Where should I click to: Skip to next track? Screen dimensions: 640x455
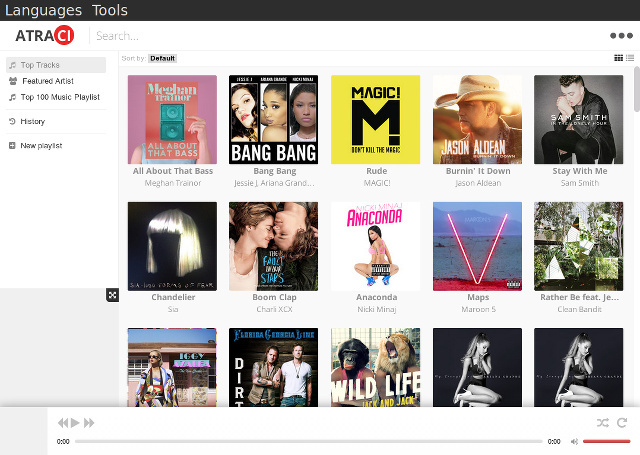click(89, 423)
